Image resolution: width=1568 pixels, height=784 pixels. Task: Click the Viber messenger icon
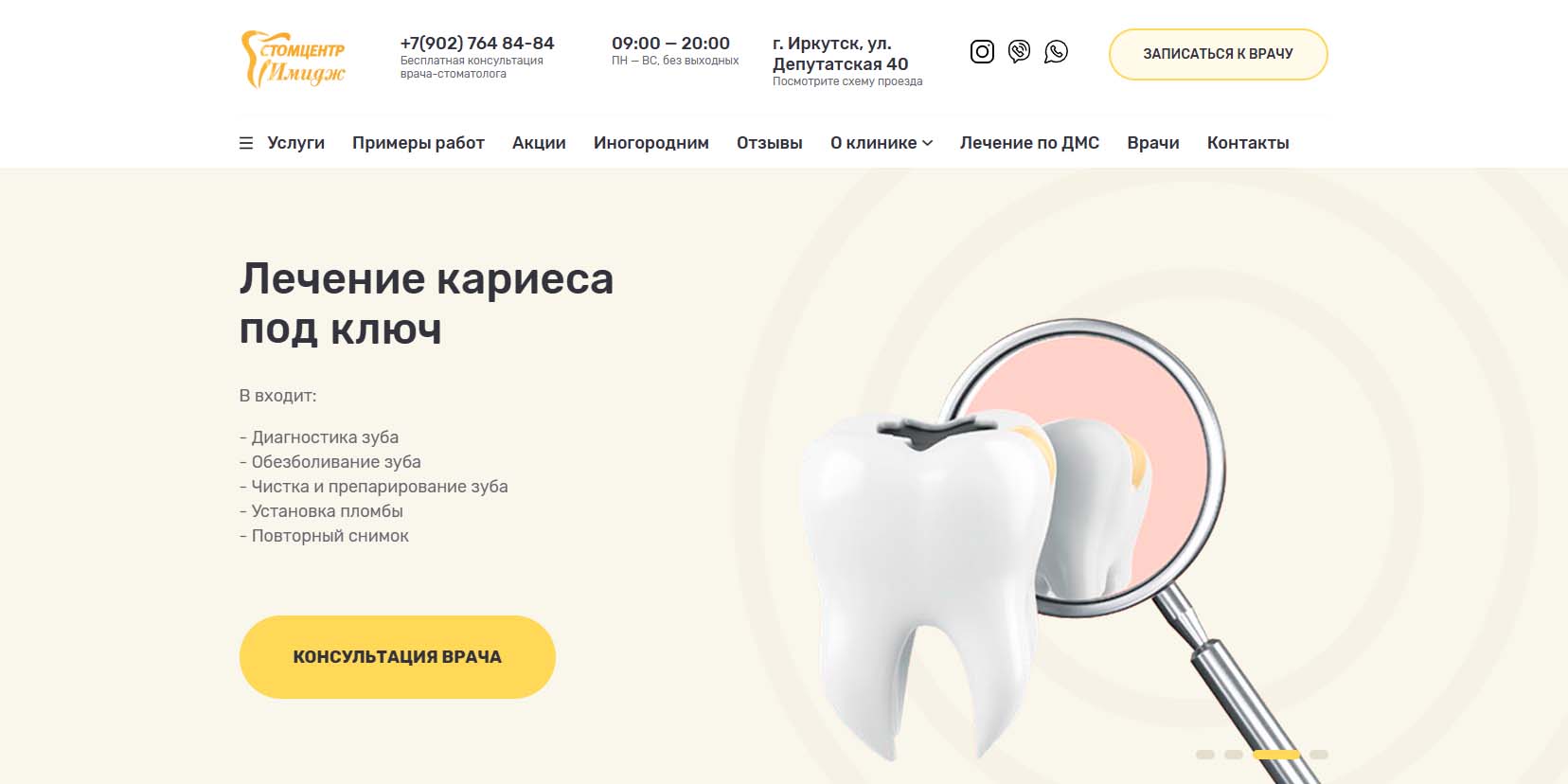click(x=1019, y=51)
